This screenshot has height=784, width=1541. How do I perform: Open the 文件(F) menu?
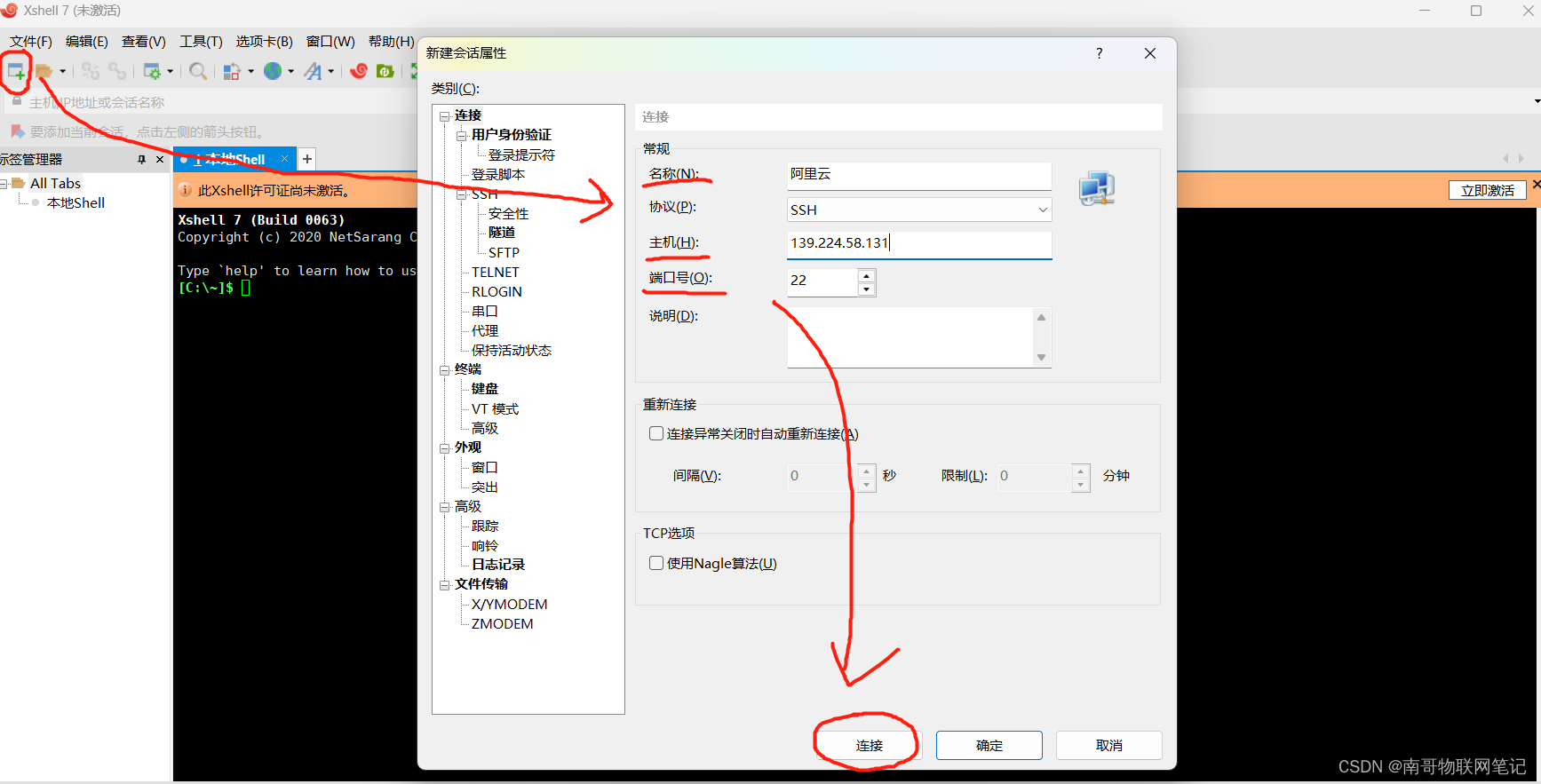pyautogui.click(x=31, y=42)
